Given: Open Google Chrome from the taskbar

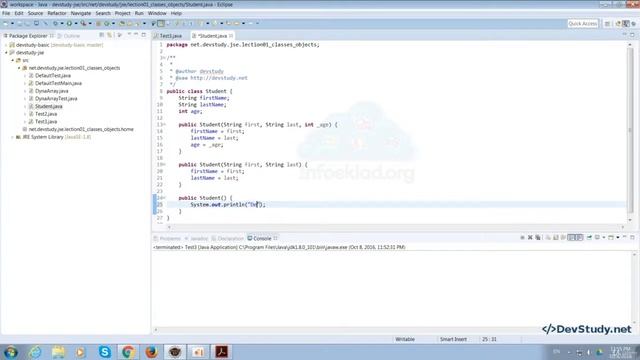Looking at the screenshot, I should 128,352.
